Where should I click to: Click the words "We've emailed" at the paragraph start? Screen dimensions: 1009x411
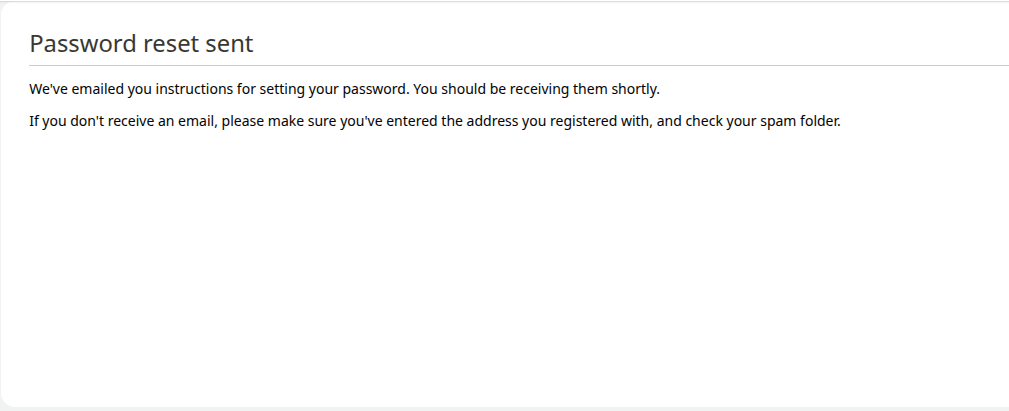[77, 89]
